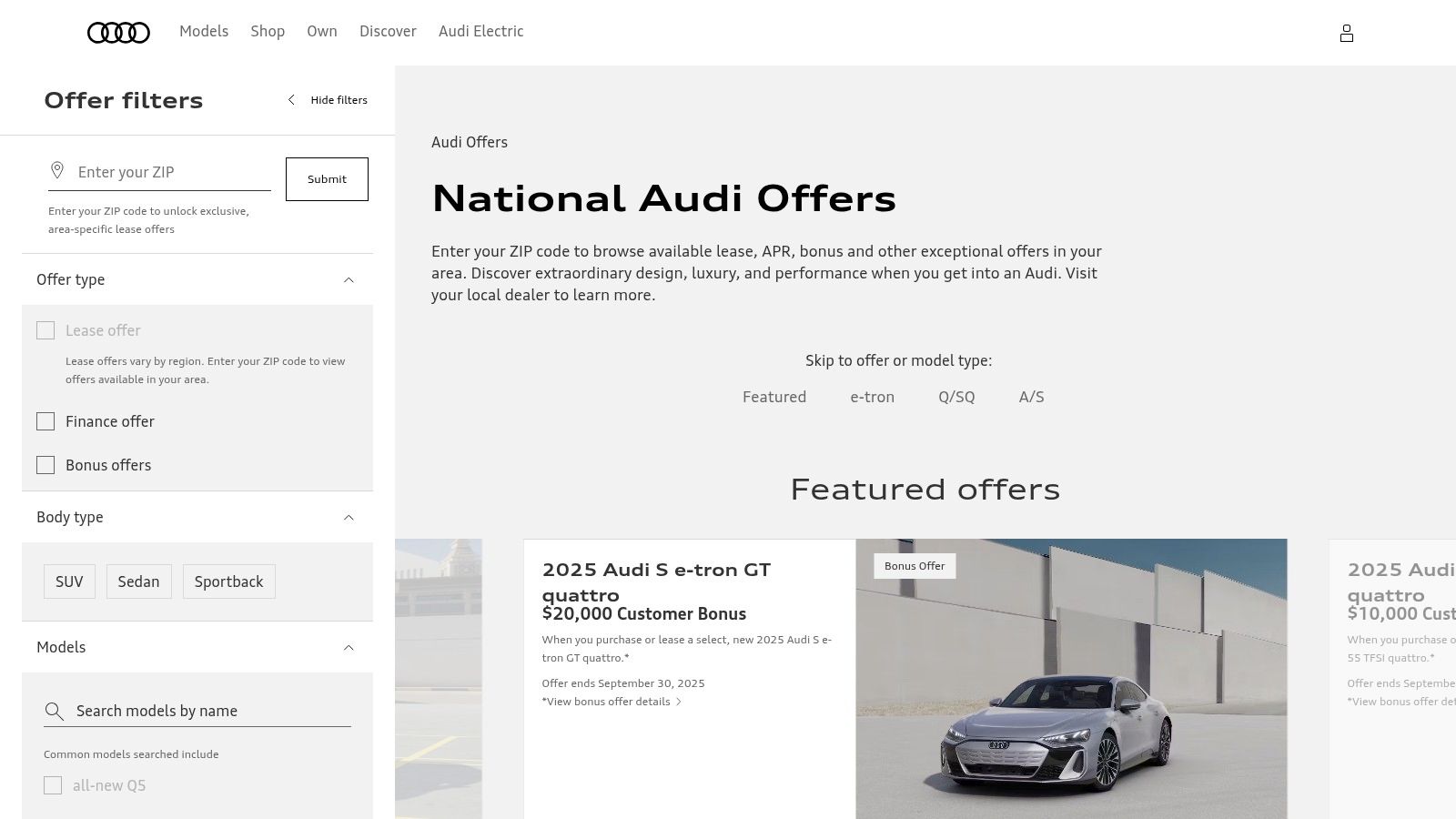This screenshot has height=819, width=1456.
Task: Collapse the Offer type section
Action: tap(197, 279)
